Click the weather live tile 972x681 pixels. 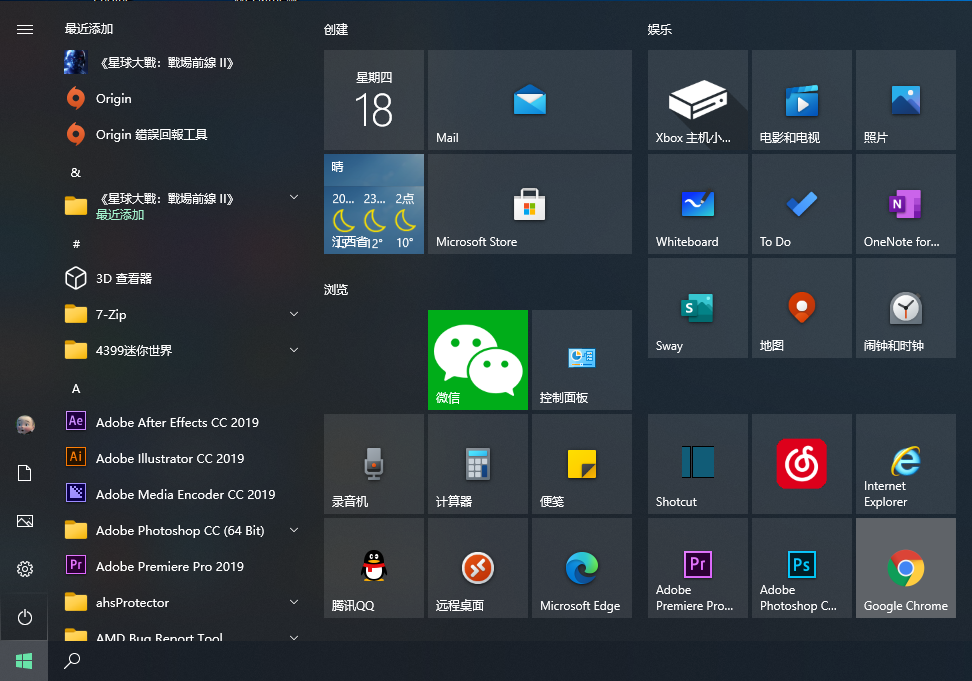pos(373,203)
